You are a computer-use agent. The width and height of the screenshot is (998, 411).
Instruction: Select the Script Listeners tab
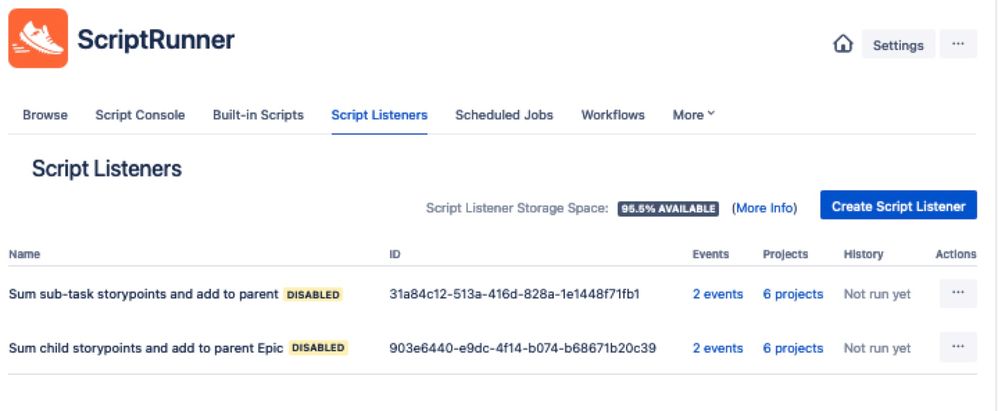(x=379, y=115)
